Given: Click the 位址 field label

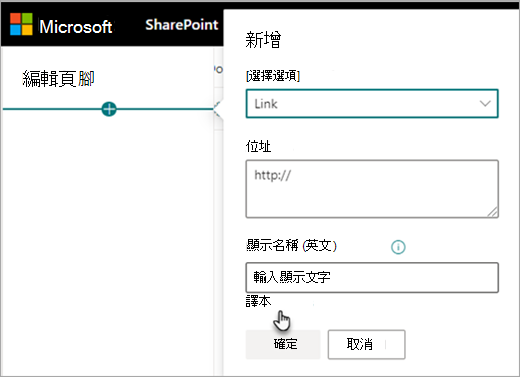Looking at the screenshot, I should pyautogui.click(x=258, y=146).
